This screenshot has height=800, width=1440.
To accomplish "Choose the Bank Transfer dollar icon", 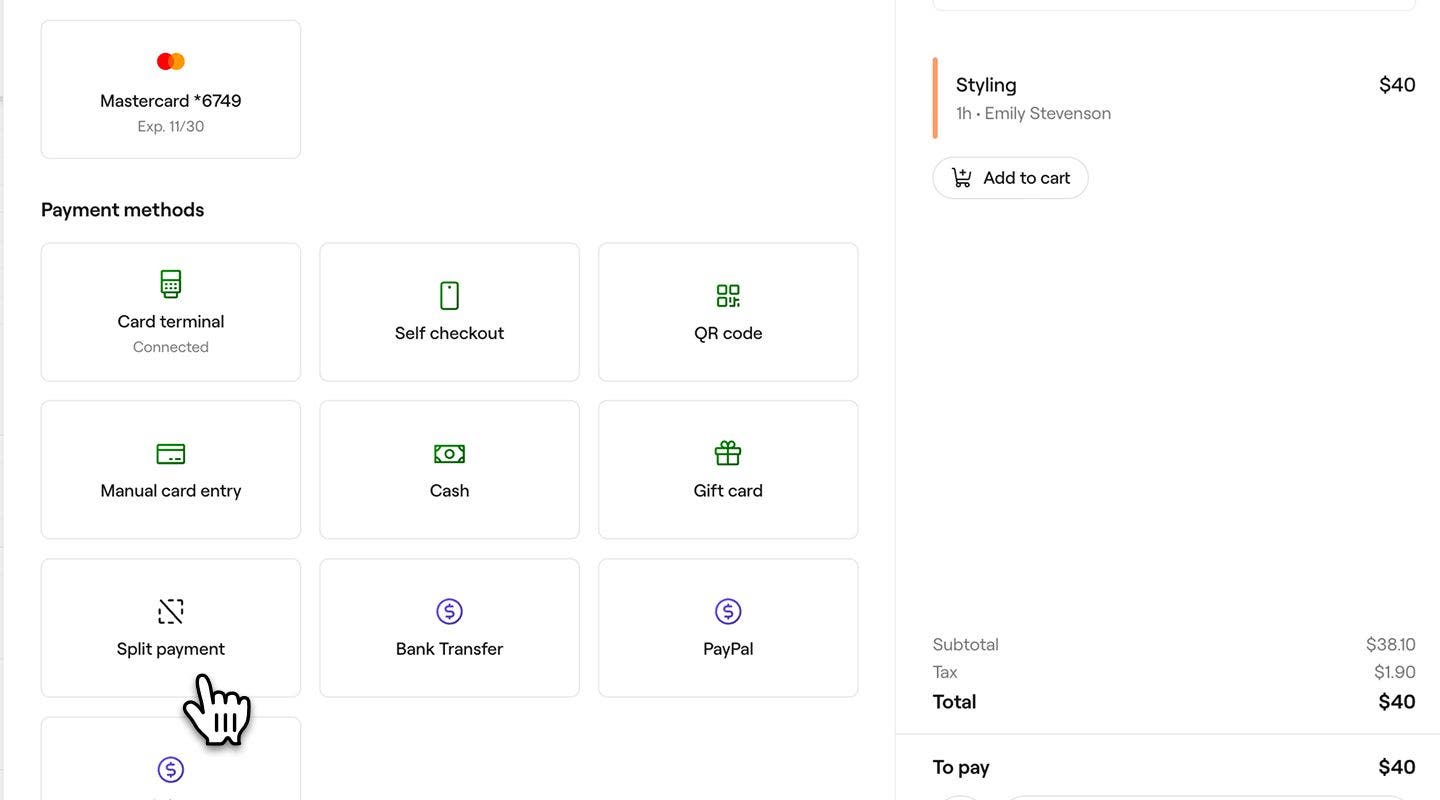I will pos(449,611).
